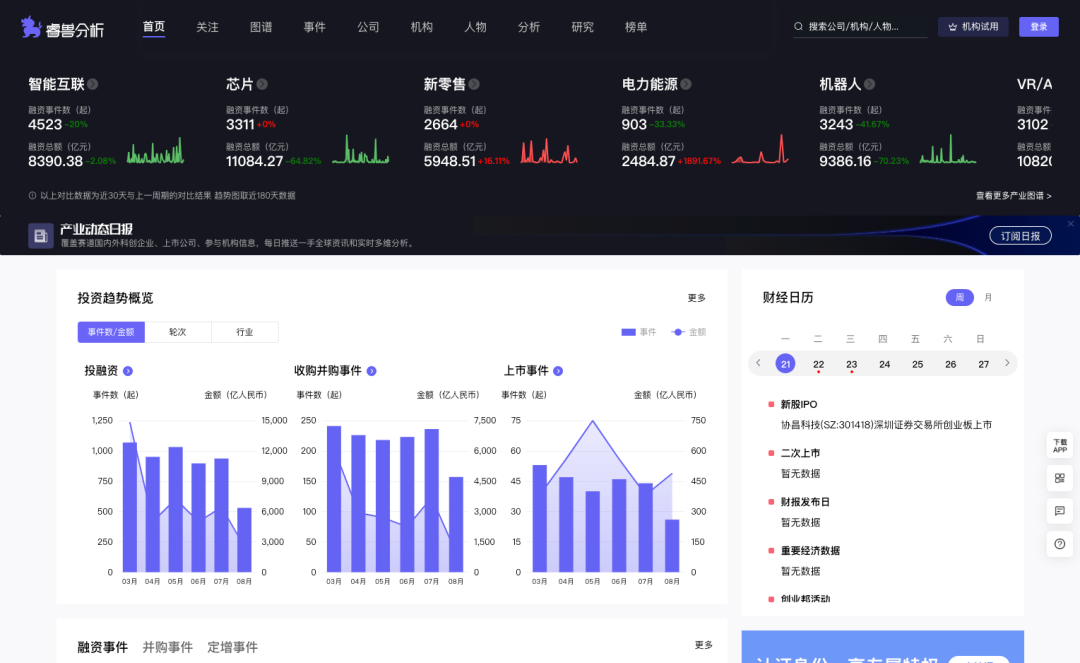
Task: Click the 产业动态日报 document icon
Action: click(39, 235)
